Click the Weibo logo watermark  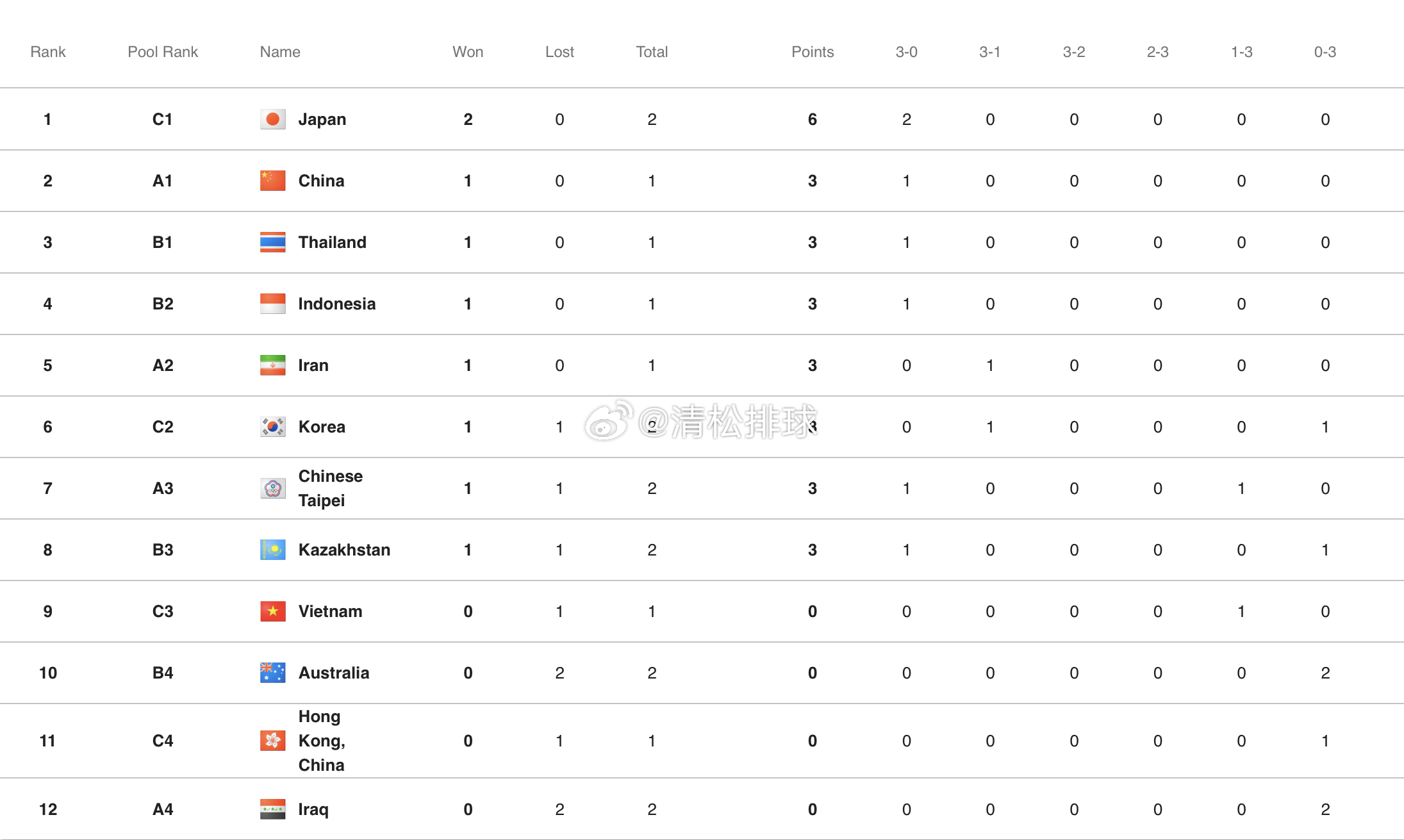click(608, 421)
